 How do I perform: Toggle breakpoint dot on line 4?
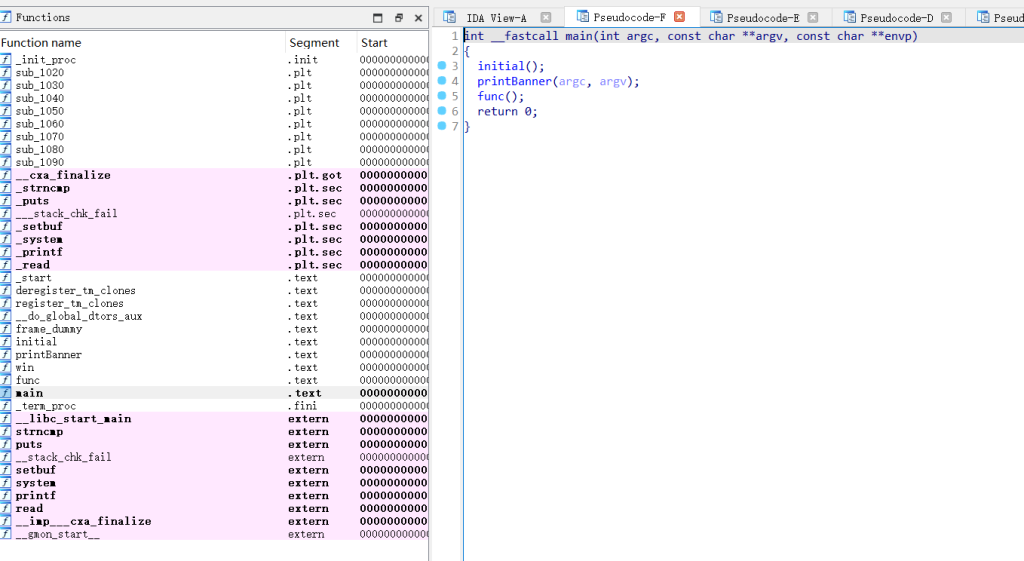pos(442,80)
